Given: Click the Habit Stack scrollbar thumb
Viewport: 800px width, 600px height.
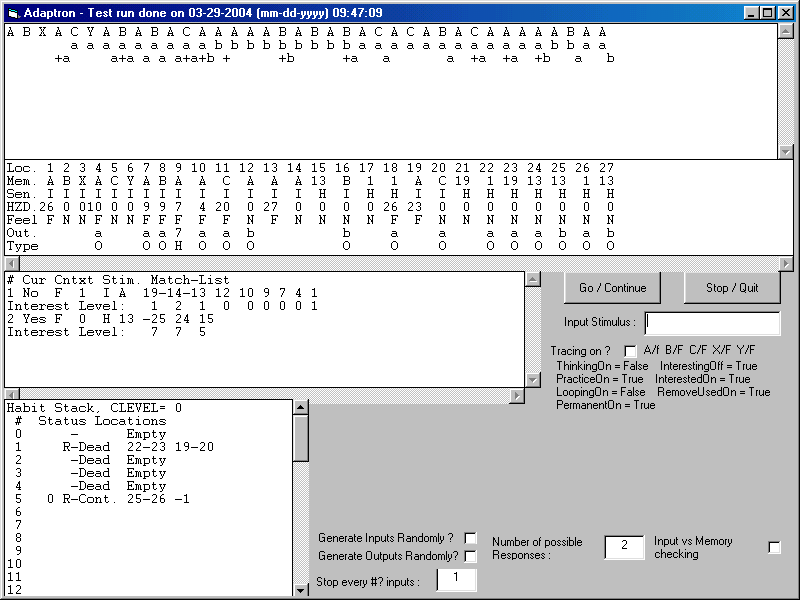Looking at the screenshot, I should click(x=301, y=438).
